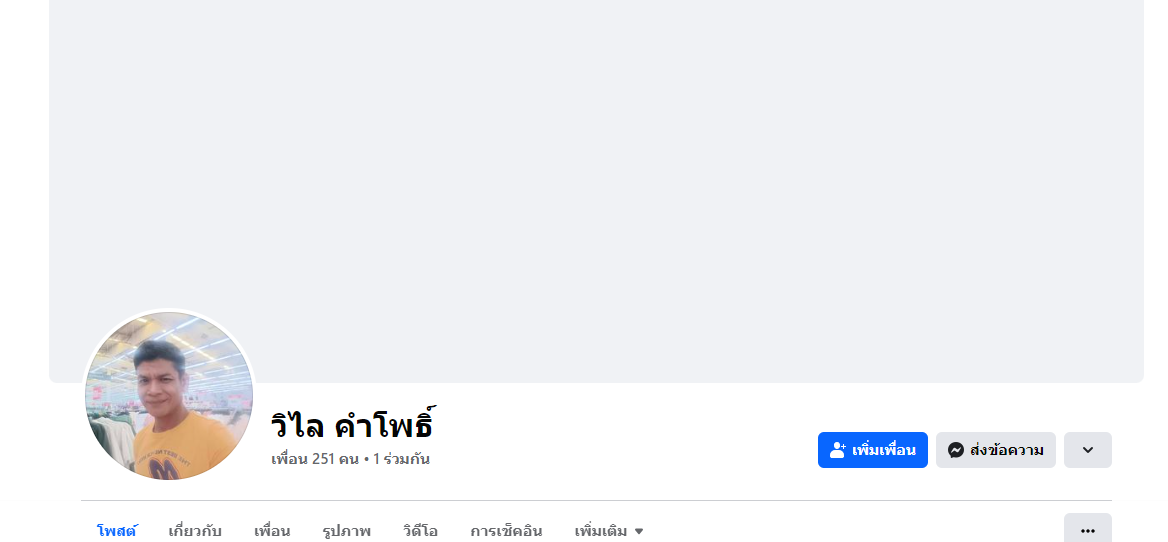This screenshot has width=1168, height=542.
Task: Select the รูปภาพ tab
Action: [346, 531]
